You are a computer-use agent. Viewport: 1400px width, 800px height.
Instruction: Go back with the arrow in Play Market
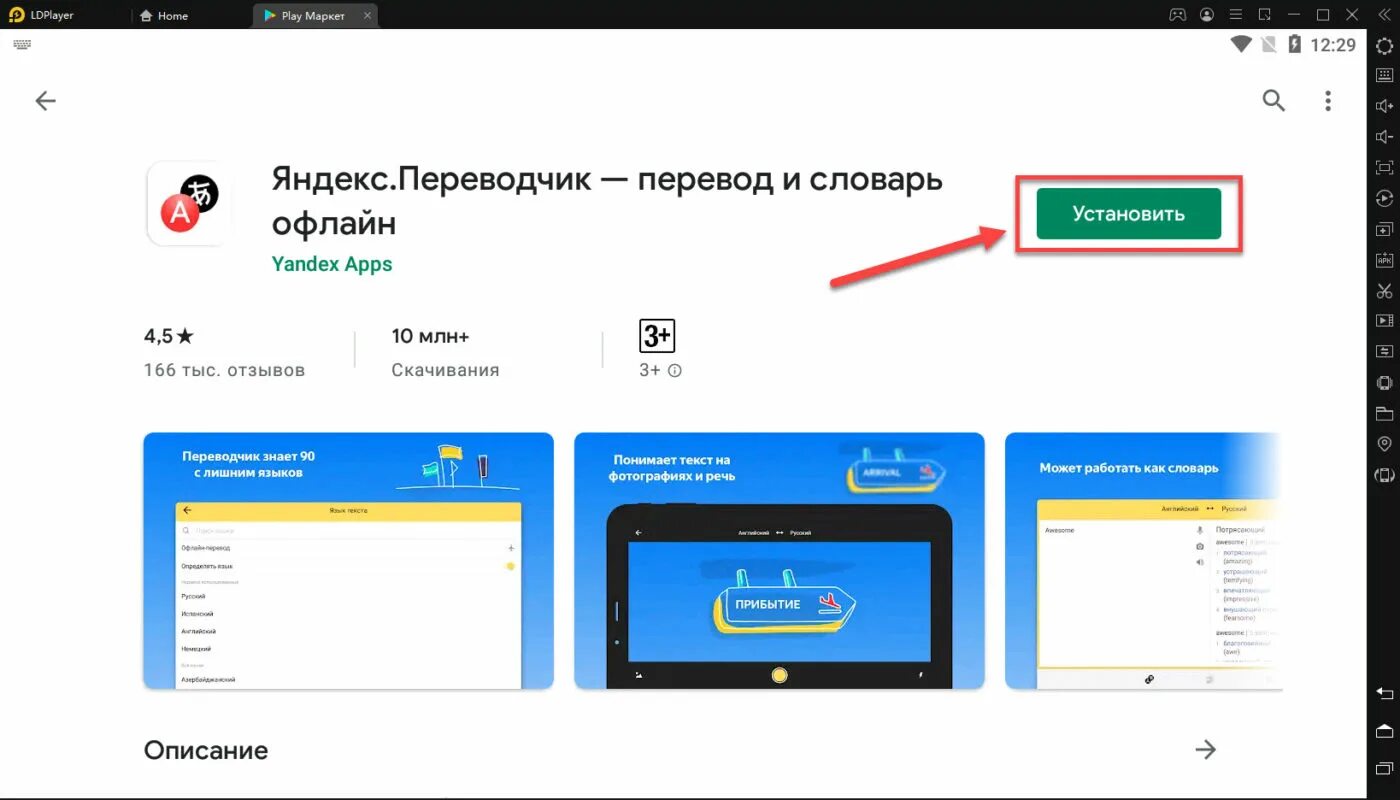click(x=45, y=100)
